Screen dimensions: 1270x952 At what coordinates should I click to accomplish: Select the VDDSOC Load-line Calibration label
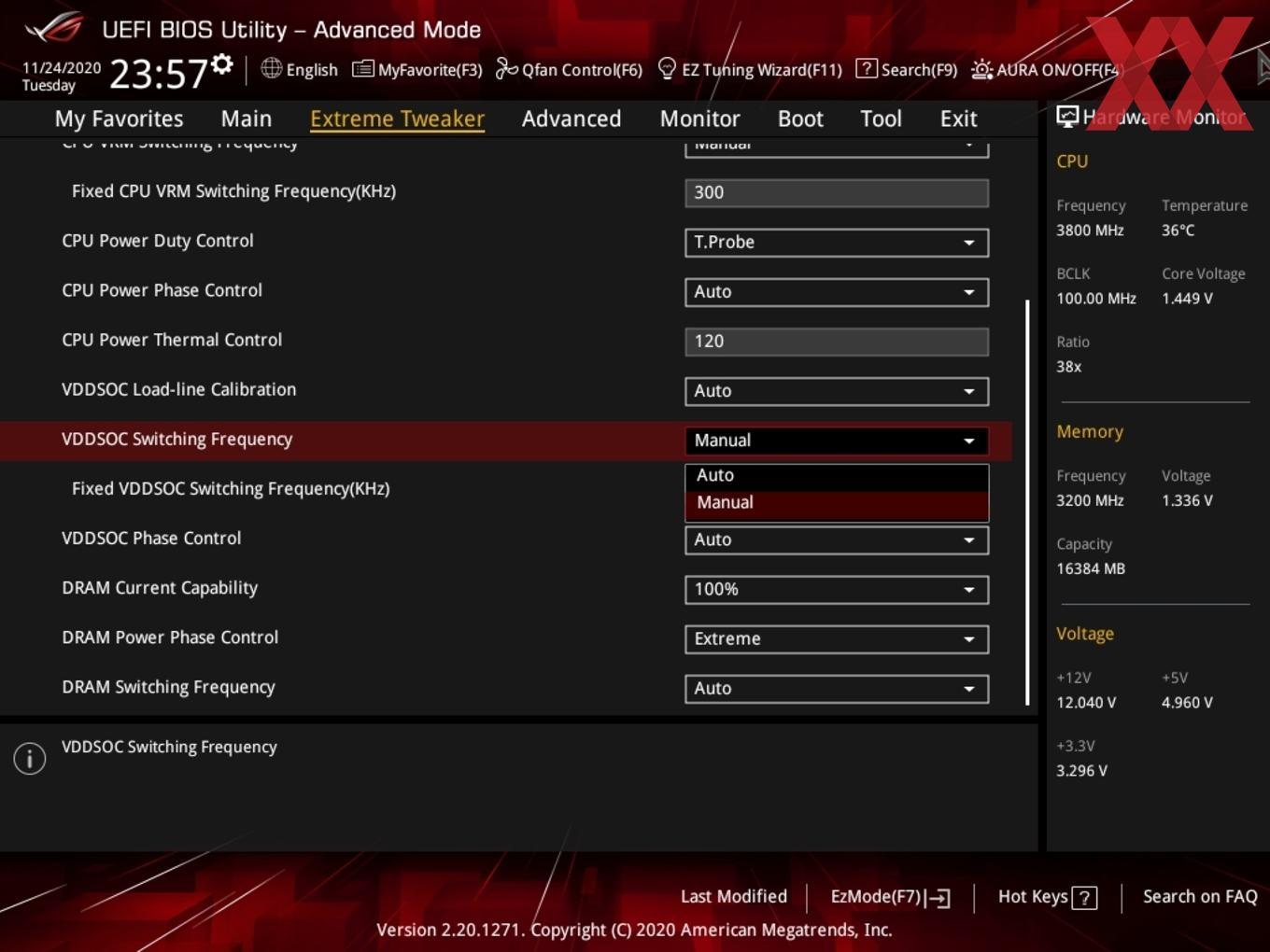coord(178,389)
